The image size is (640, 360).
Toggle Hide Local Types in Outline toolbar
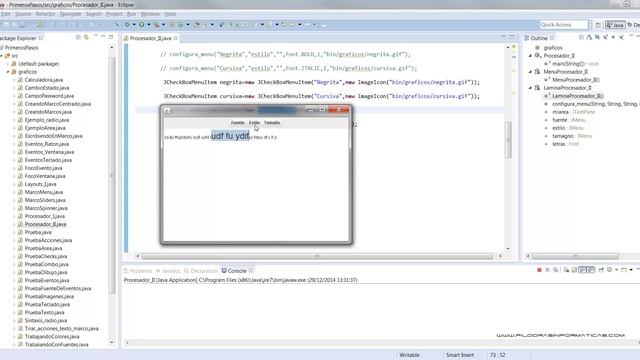tap(621, 38)
